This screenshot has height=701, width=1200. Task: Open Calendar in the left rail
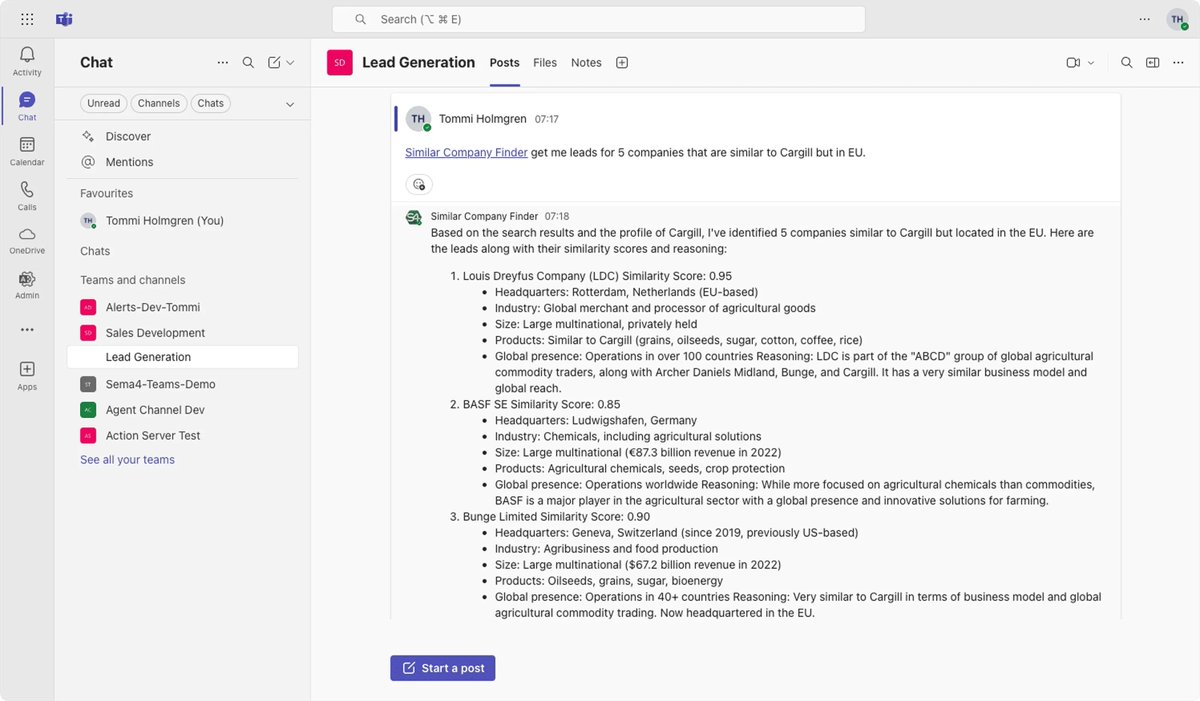tap(27, 151)
